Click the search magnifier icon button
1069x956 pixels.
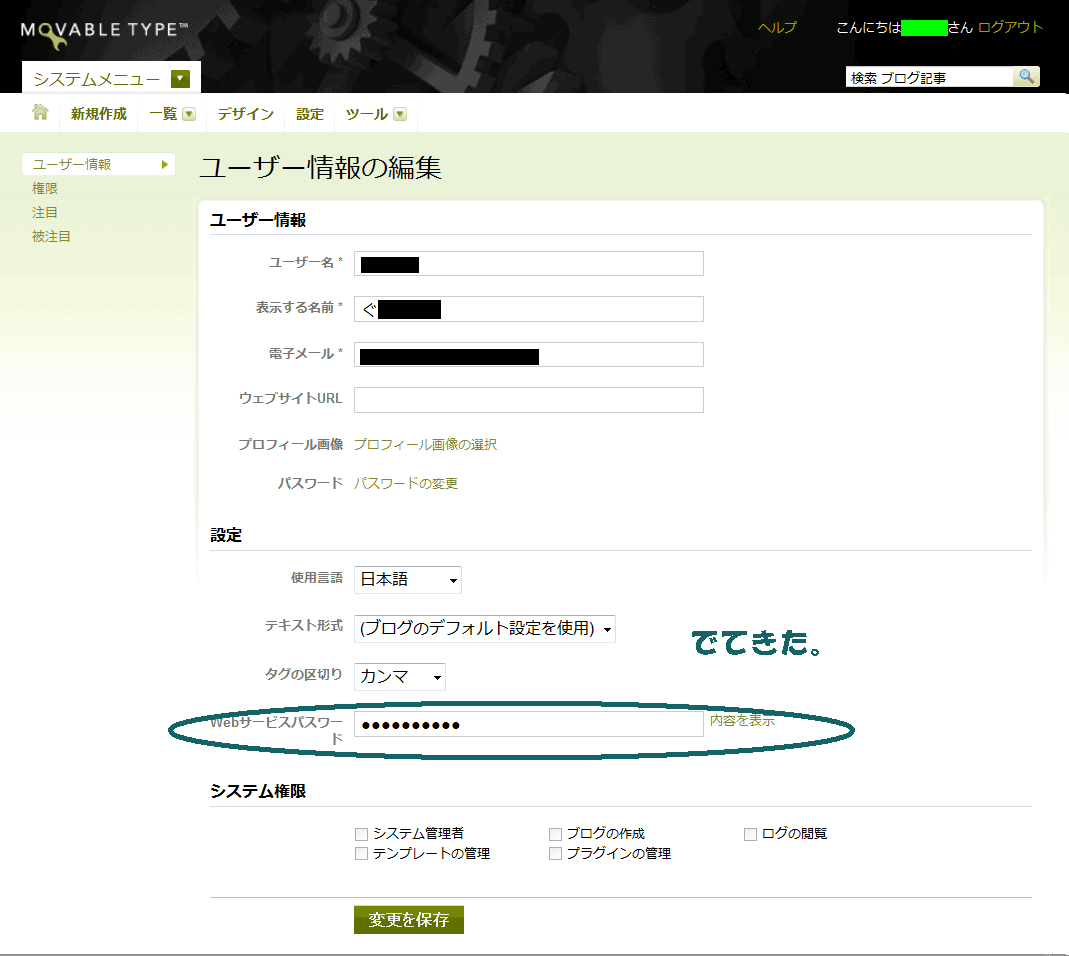pyautogui.click(x=1026, y=77)
